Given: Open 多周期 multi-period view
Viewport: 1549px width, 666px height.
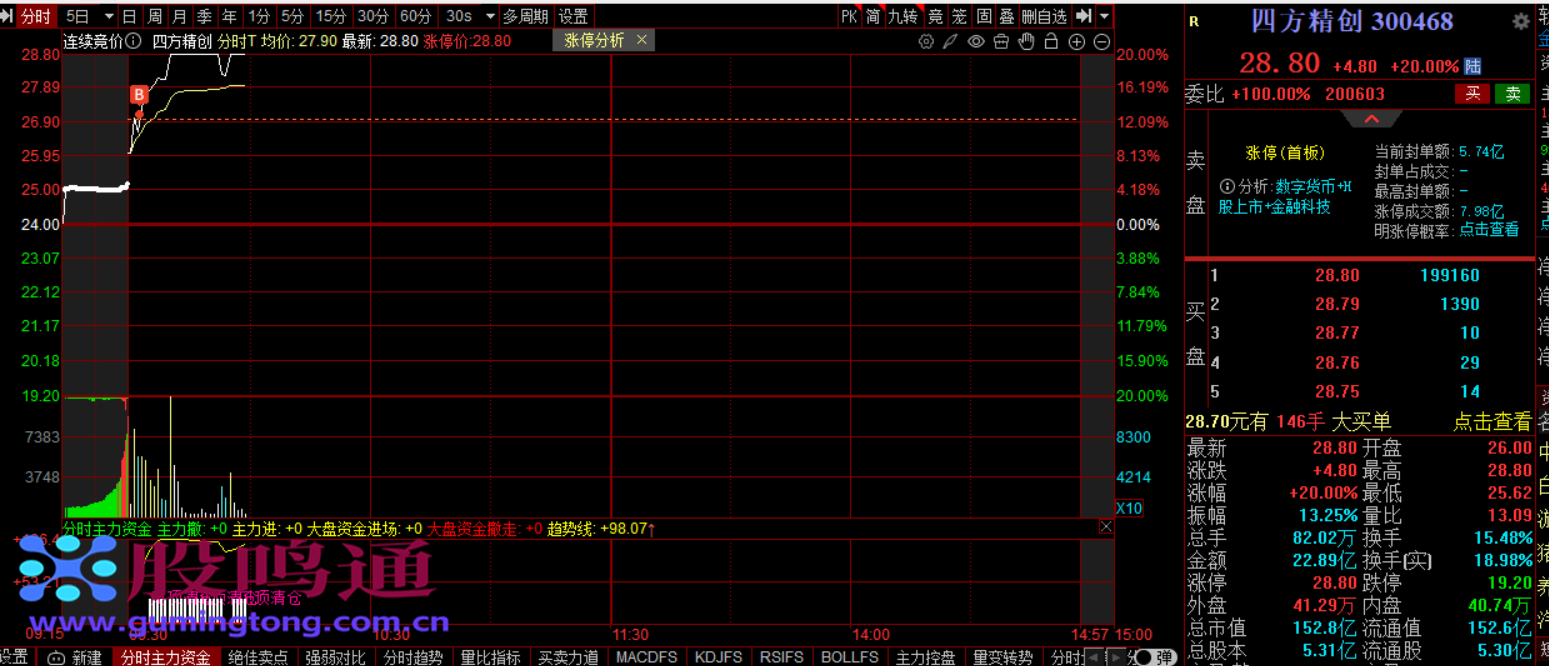Looking at the screenshot, I should pos(526,16).
